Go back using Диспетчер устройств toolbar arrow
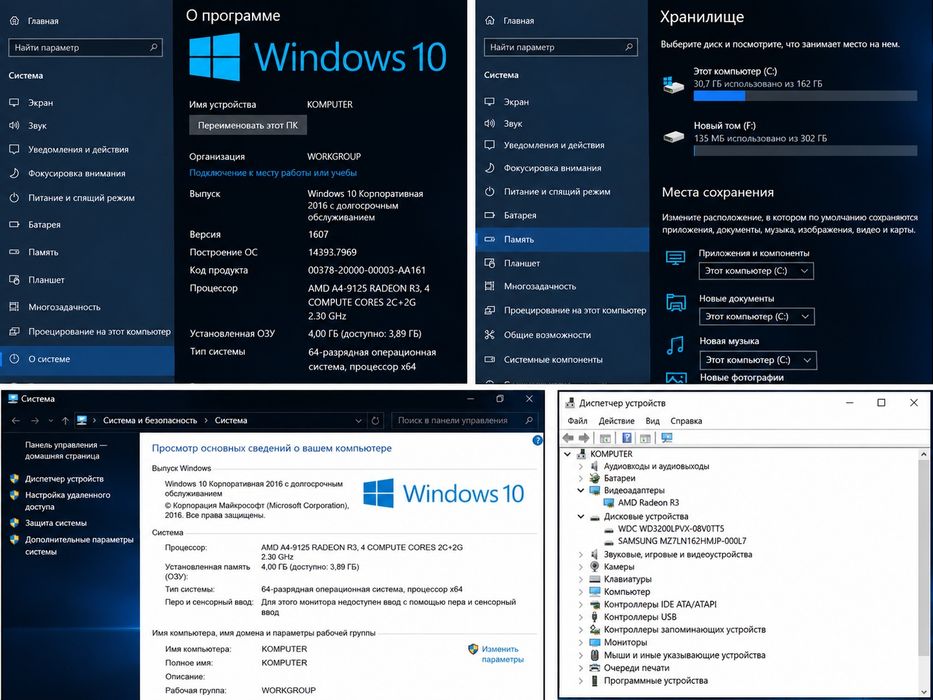933x700 pixels. point(568,438)
